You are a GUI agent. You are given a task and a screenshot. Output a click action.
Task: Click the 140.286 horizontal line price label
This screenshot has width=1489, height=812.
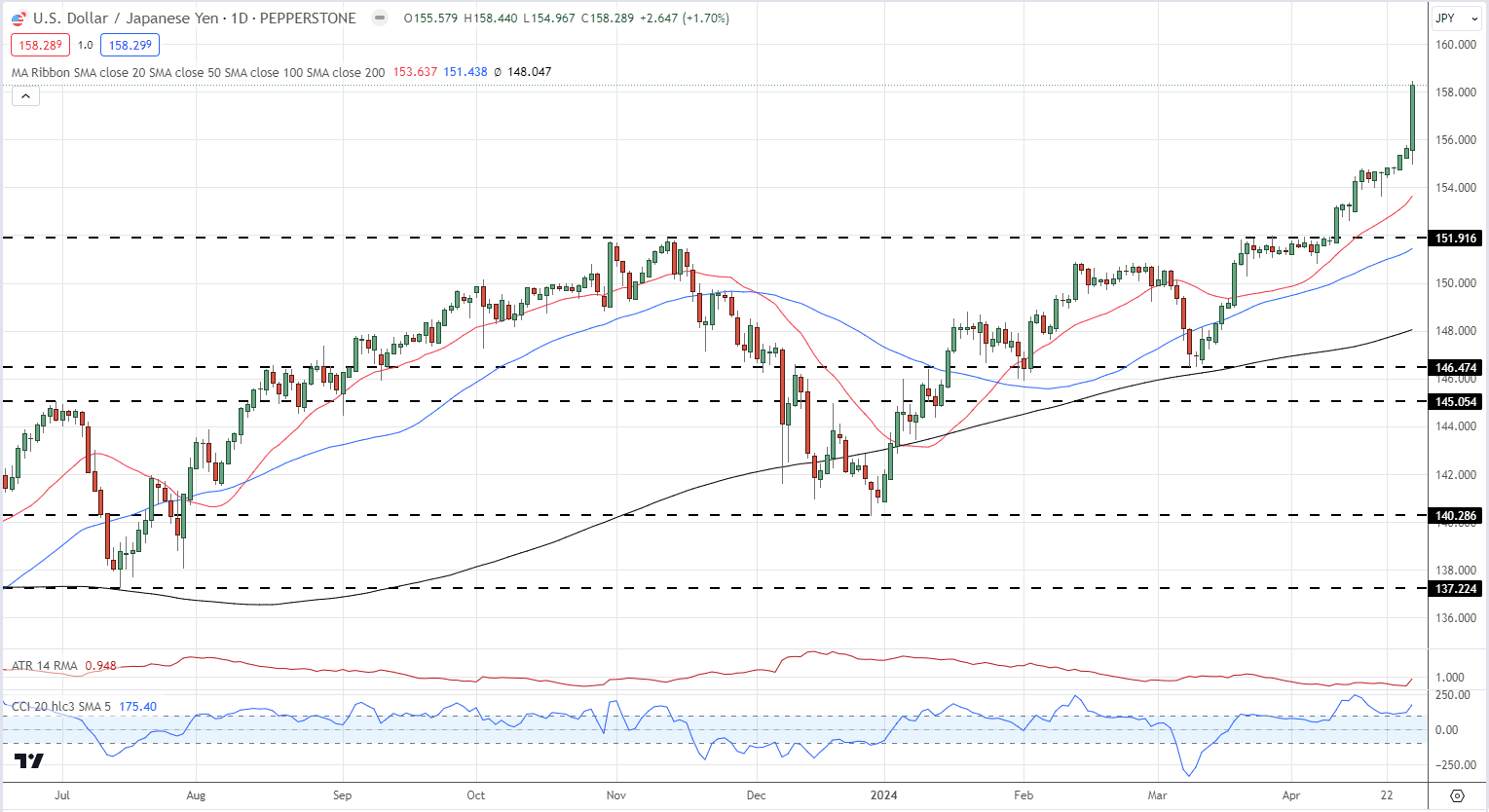pyautogui.click(x=1456, y=516)
